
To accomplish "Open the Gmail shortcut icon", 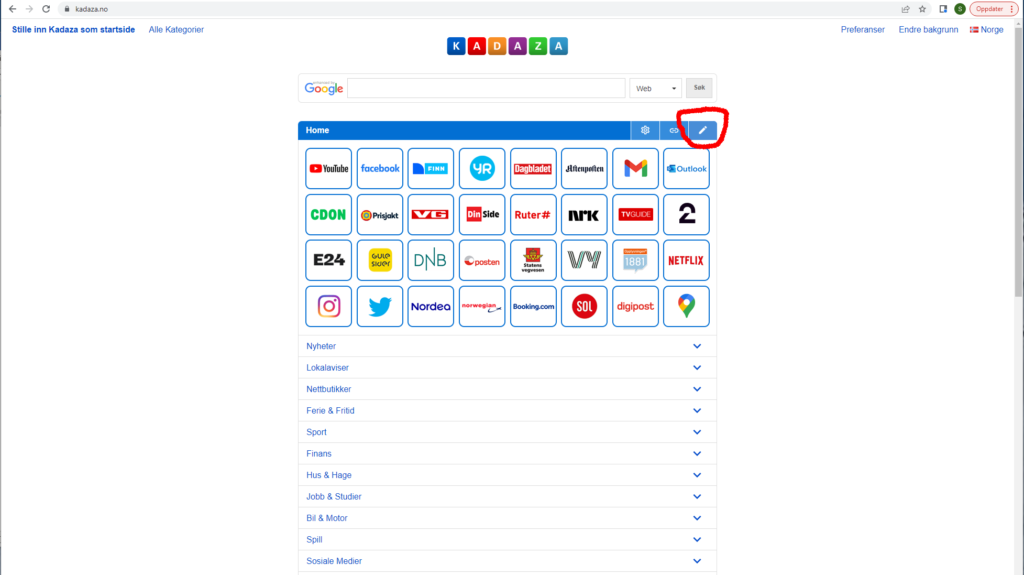I will point(635,169).
